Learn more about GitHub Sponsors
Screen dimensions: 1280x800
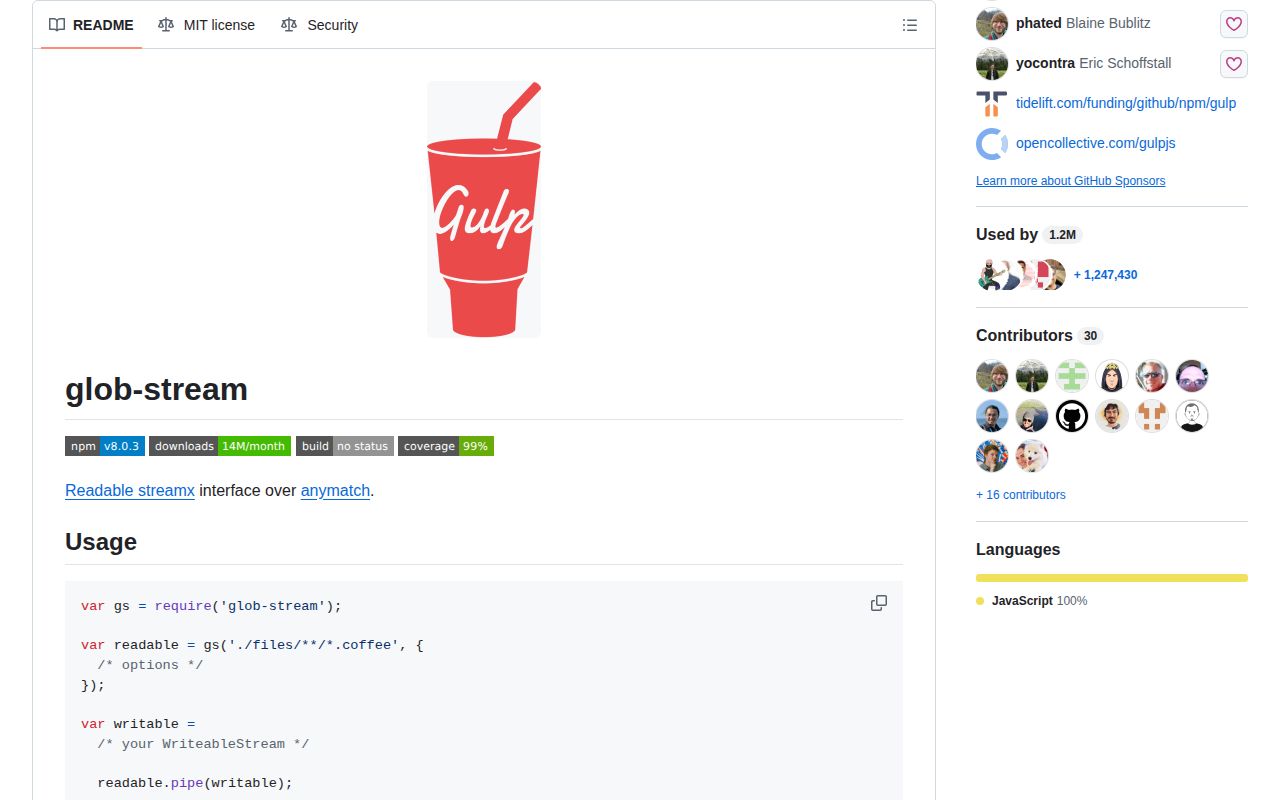pos(1070,181)
